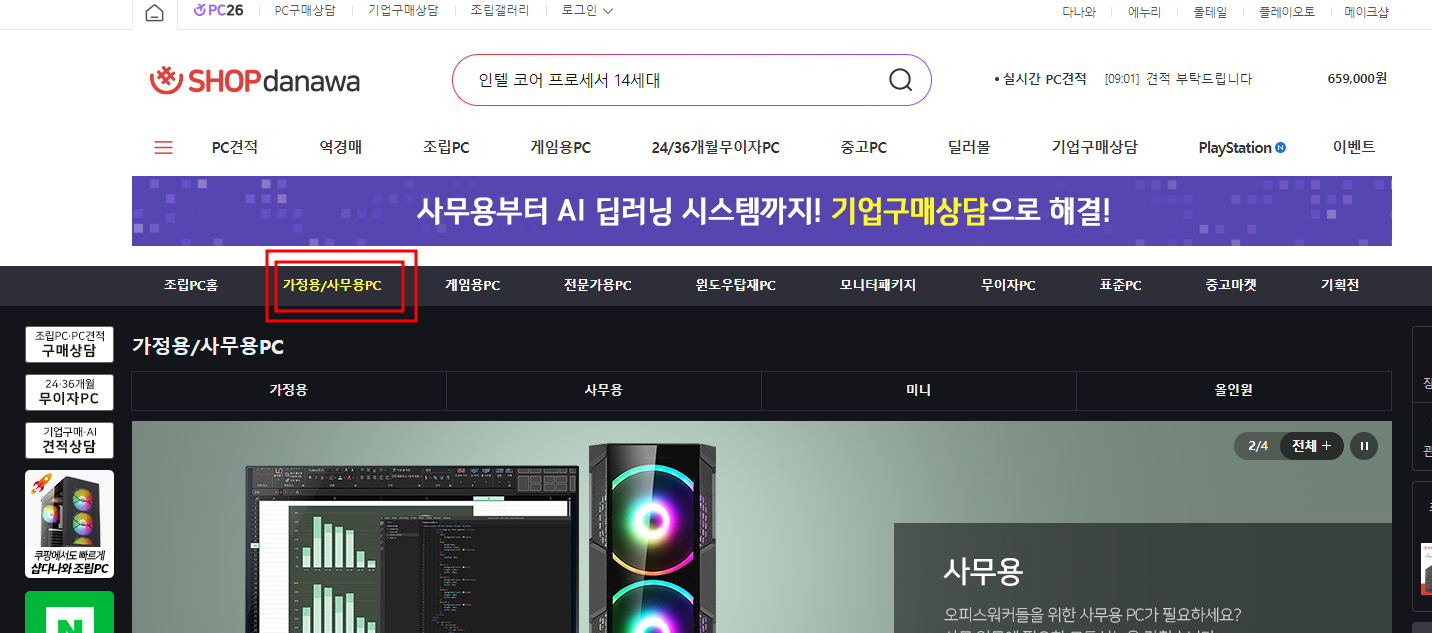
Task: Open the hamburger menu icon
Action: tap(163, 146)
